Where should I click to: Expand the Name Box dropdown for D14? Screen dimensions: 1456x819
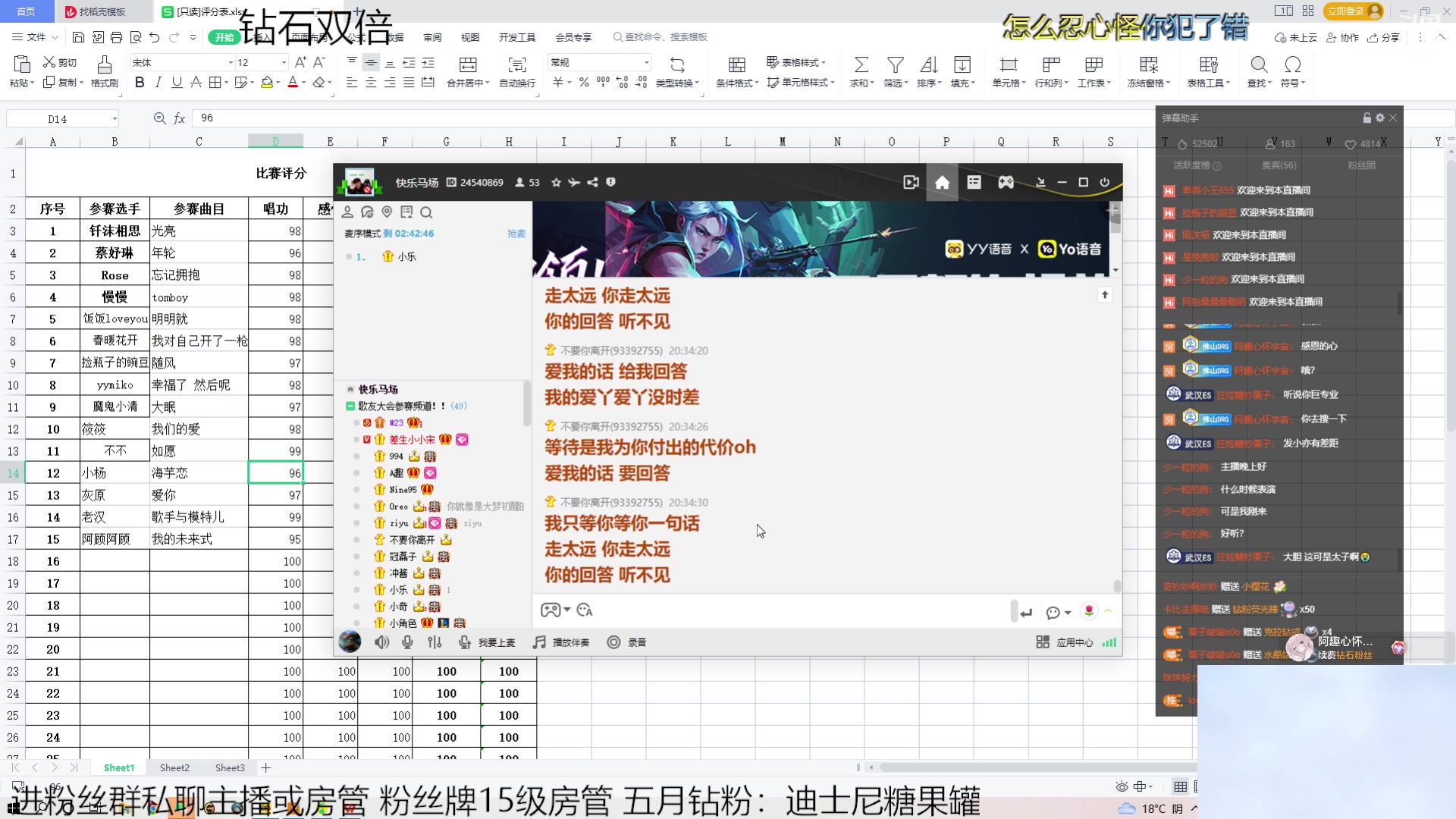pos(115,118)
